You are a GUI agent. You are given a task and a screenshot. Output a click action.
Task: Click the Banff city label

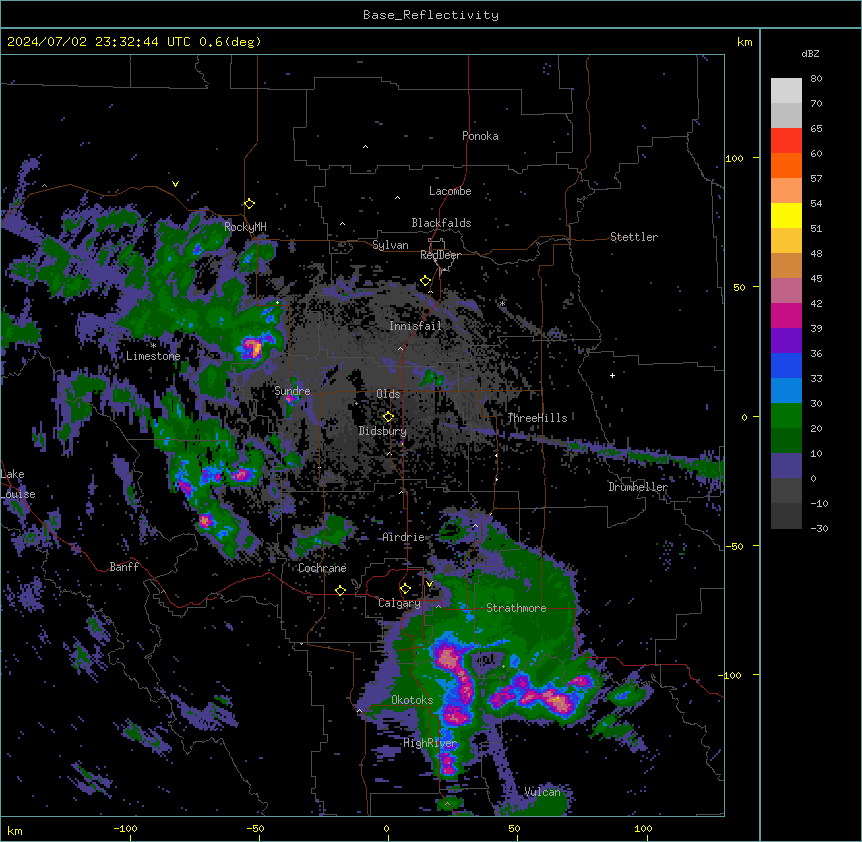[x=124, y=567]
